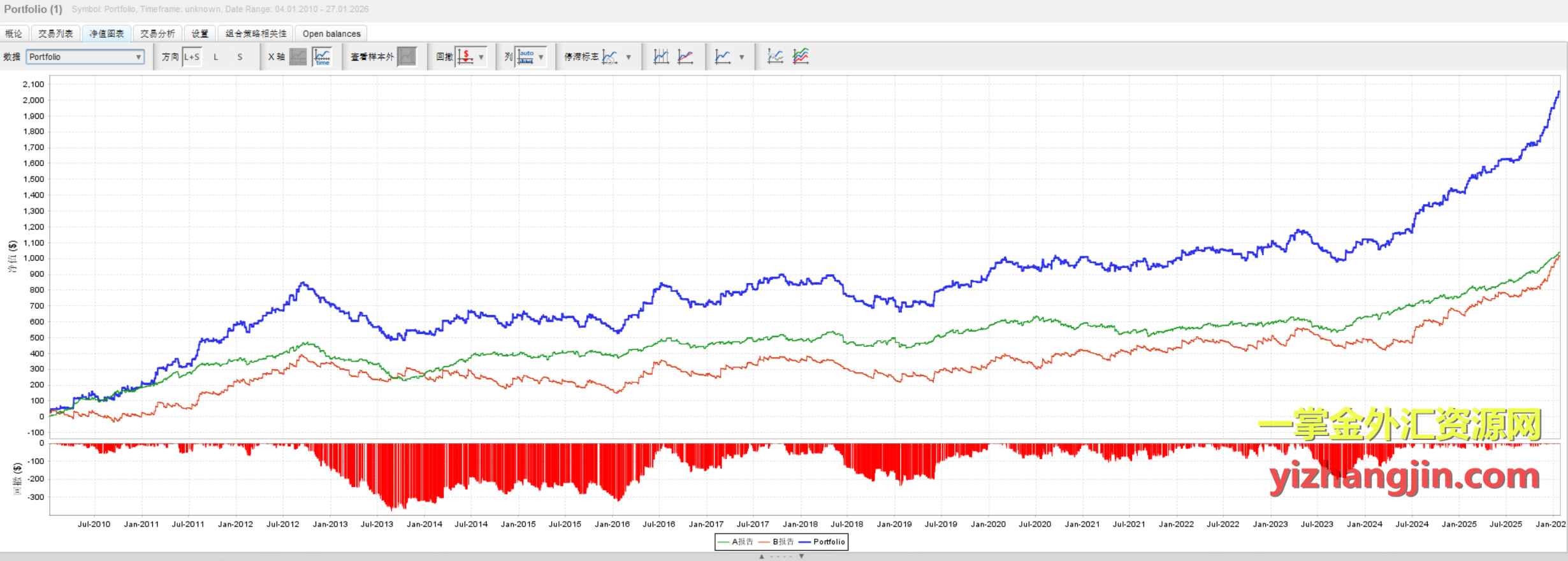The width and height of the screenshot is (1568, 561).
Task: Click the 组合策略相关性 tab
Action: (256, 34)
